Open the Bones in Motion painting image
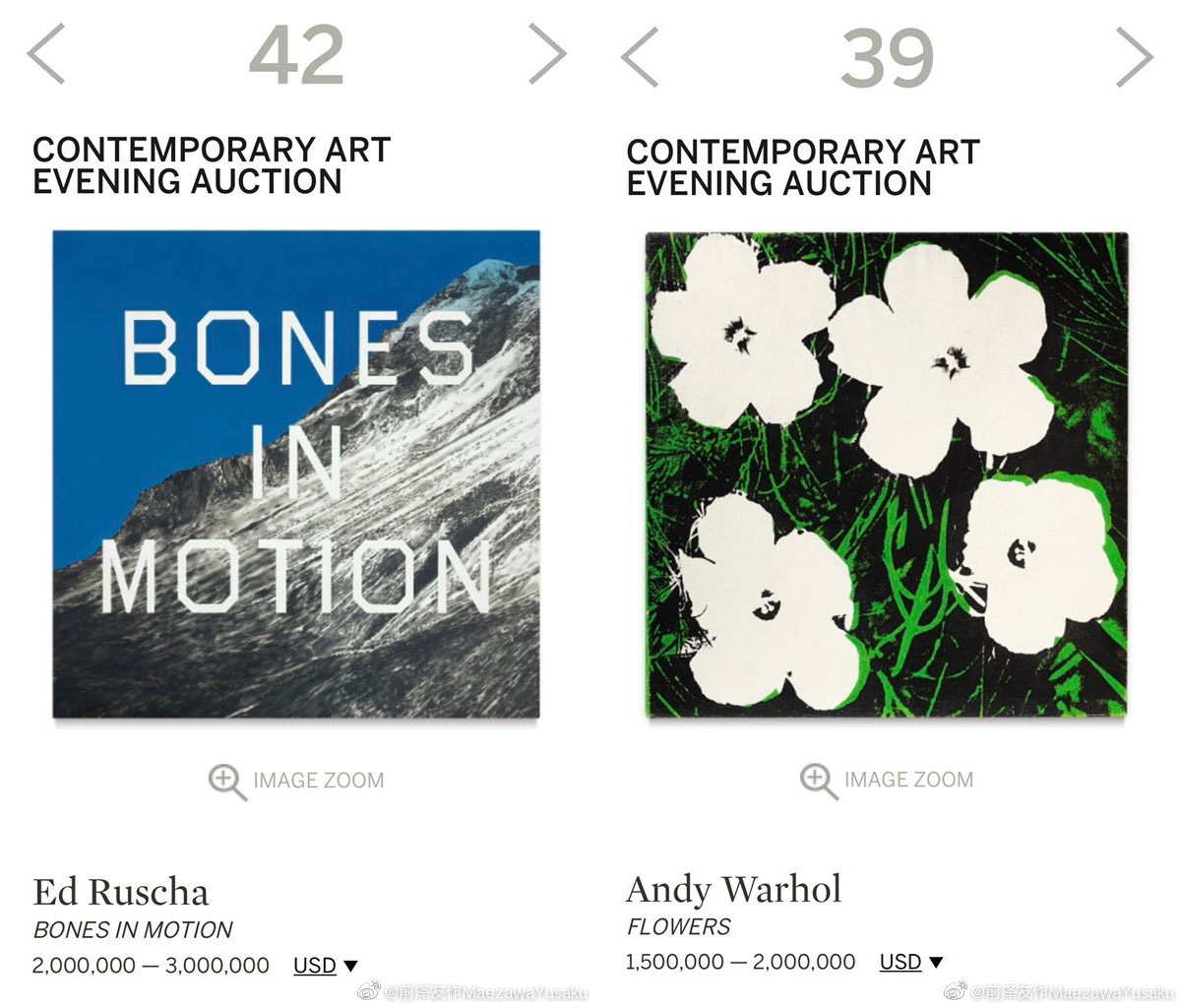Image resolution: width=1181 pixels, height=1008 pixels. click(296, 474)
